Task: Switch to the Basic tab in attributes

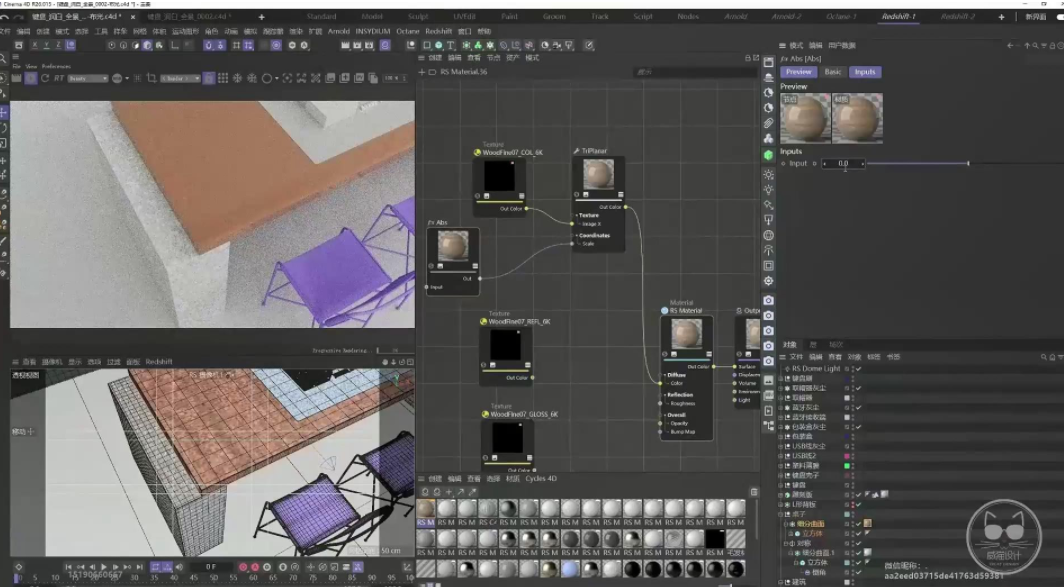Action: (x=833, y=72)
